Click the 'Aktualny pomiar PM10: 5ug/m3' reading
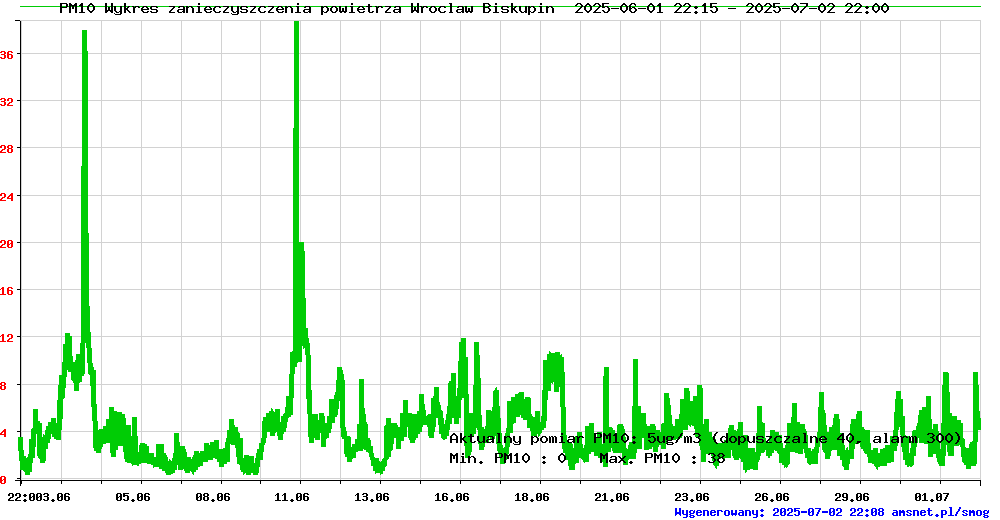This screenshot has height=520, width=1000. 575,438
